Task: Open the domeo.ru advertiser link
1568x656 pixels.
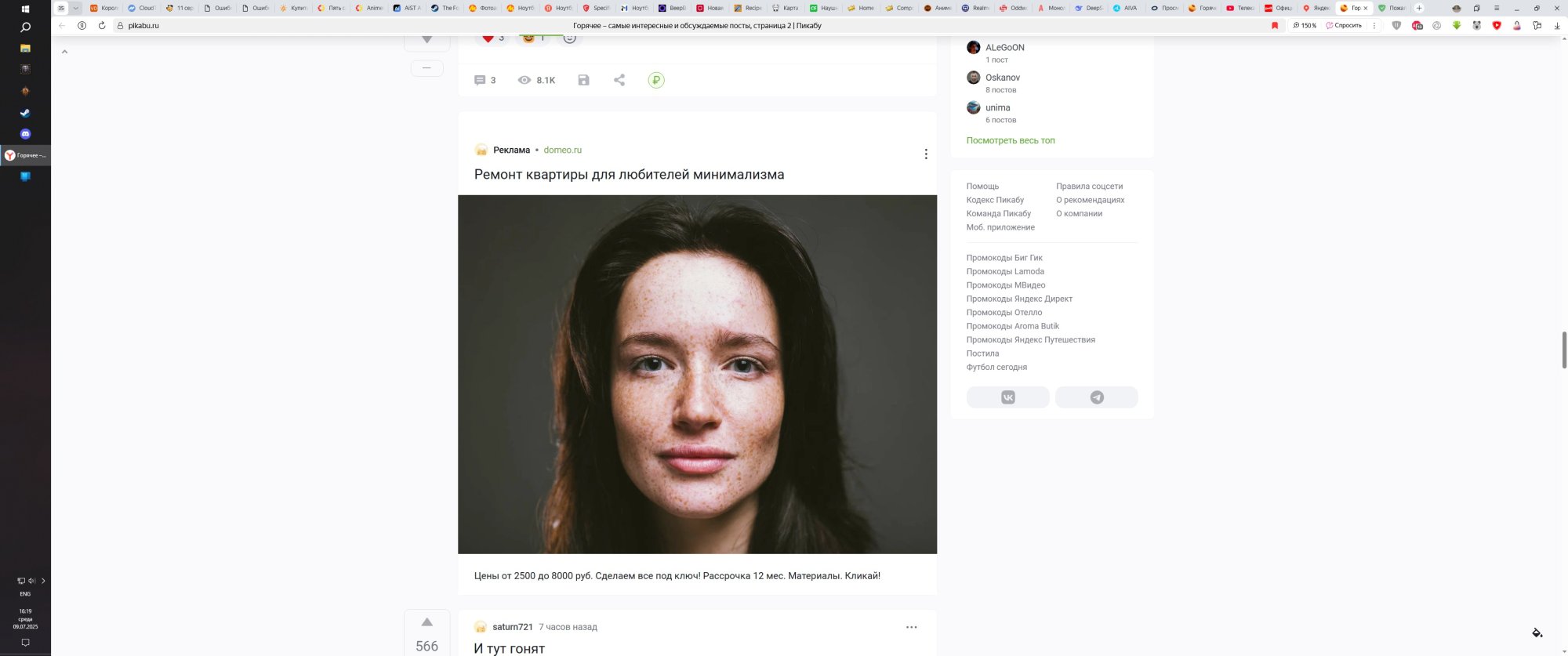Action: coord(562,150)
